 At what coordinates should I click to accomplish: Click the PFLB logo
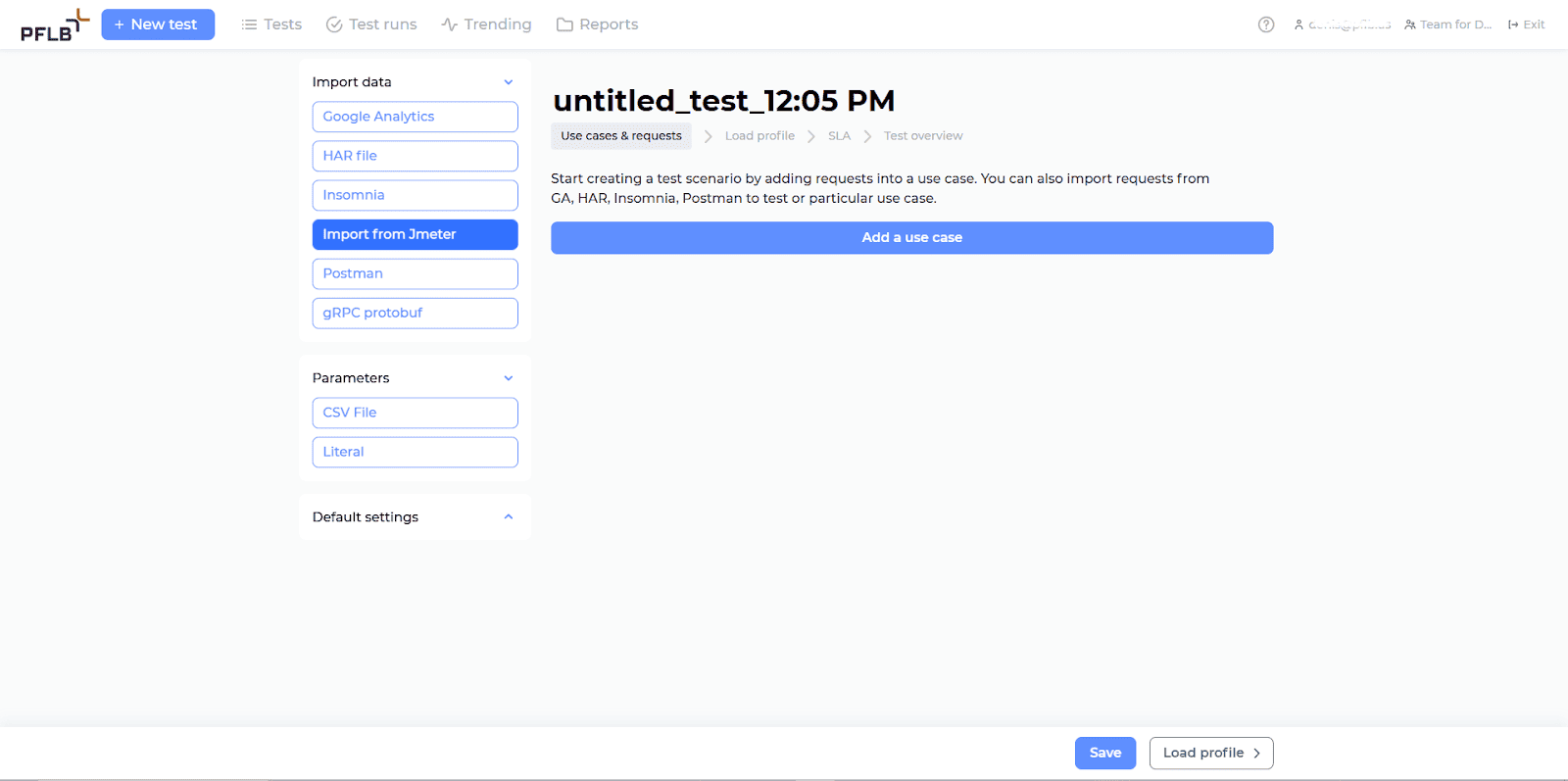(x=55, y=25)
